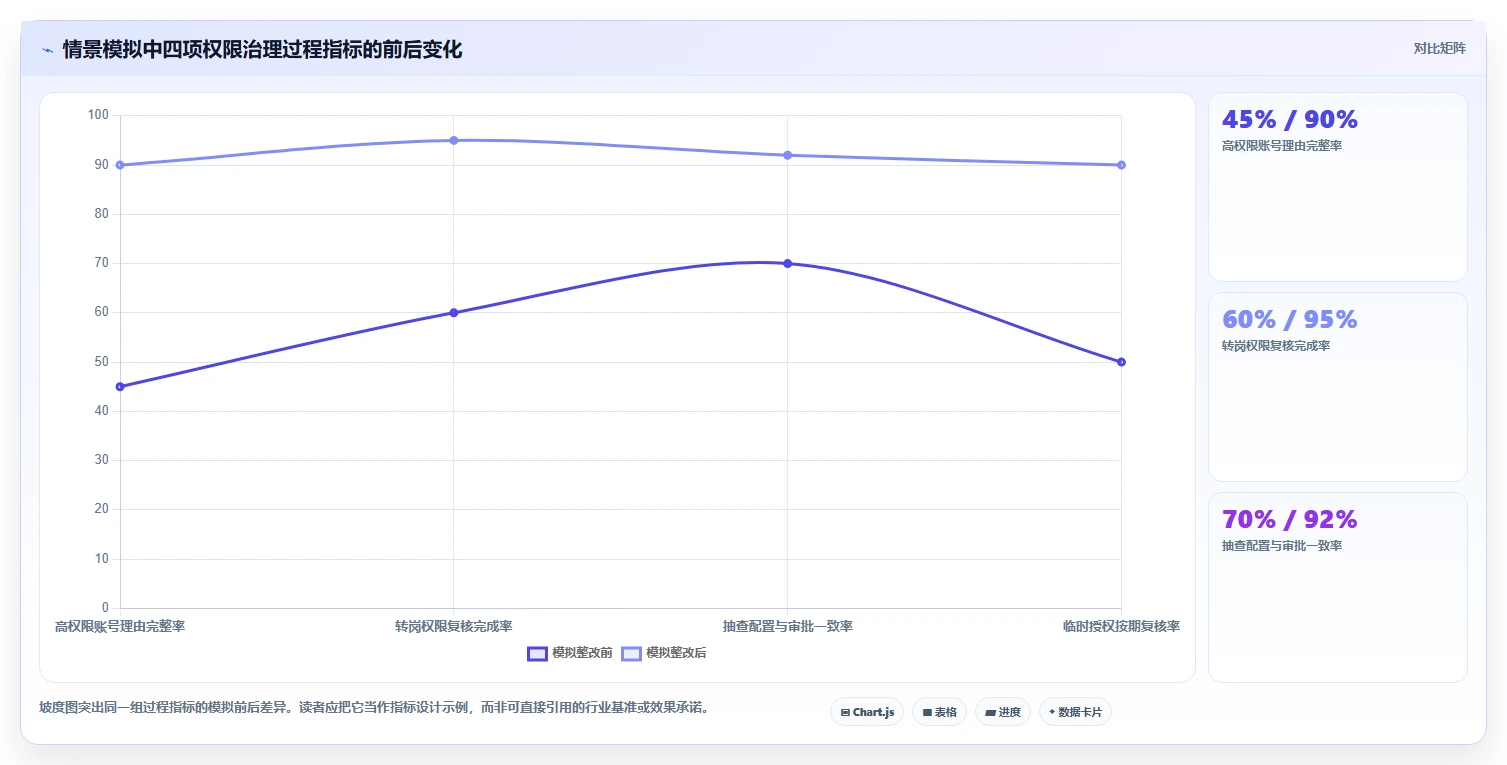The height and width of the screenshot is (765, 1507).
Task: Click 高权限账号理由完整率 caption in first card
Action: 1282,146
